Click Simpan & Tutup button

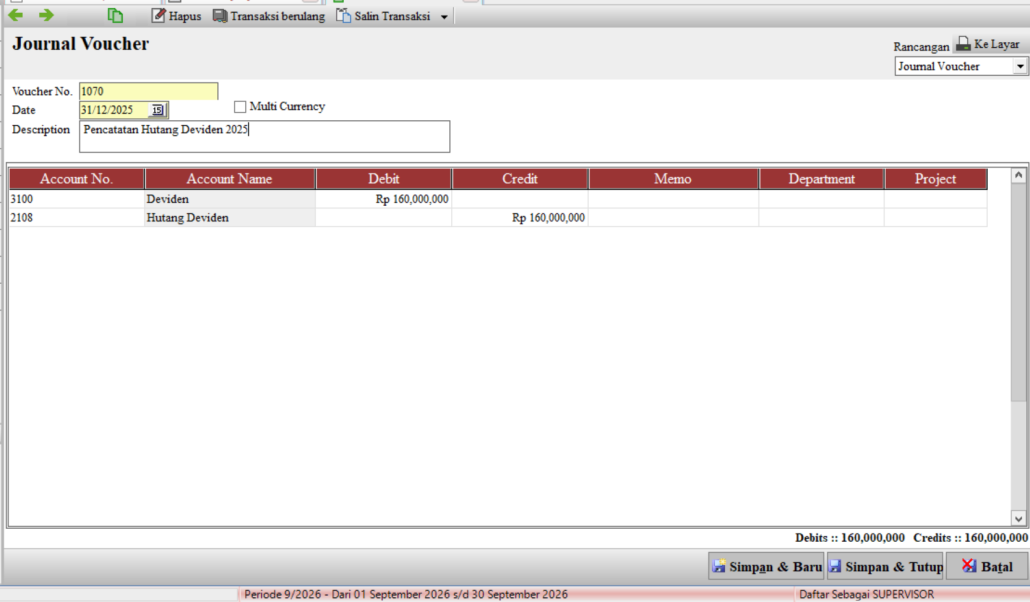[x=885, y=567]
